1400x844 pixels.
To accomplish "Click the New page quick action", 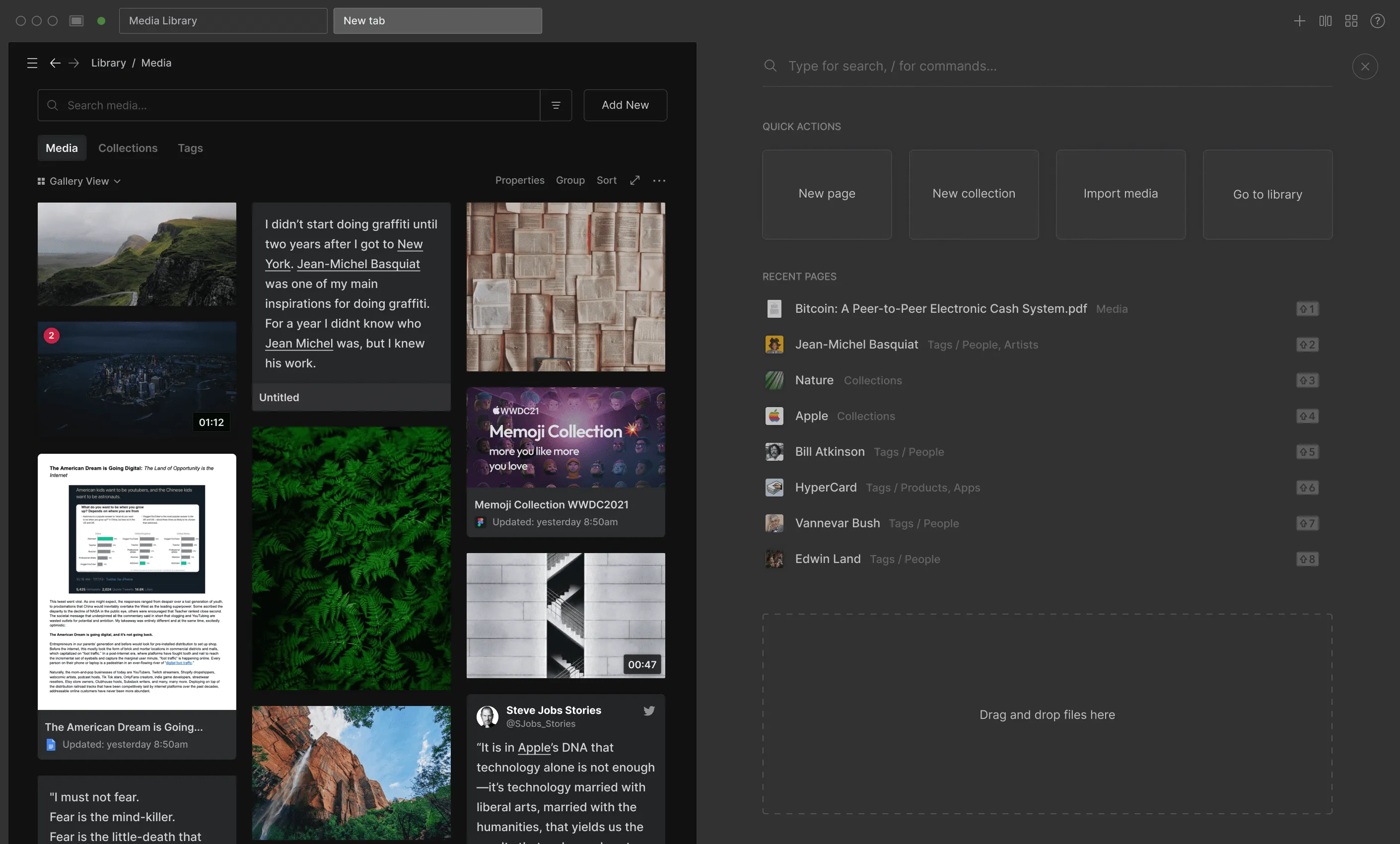I will (827, 195).
